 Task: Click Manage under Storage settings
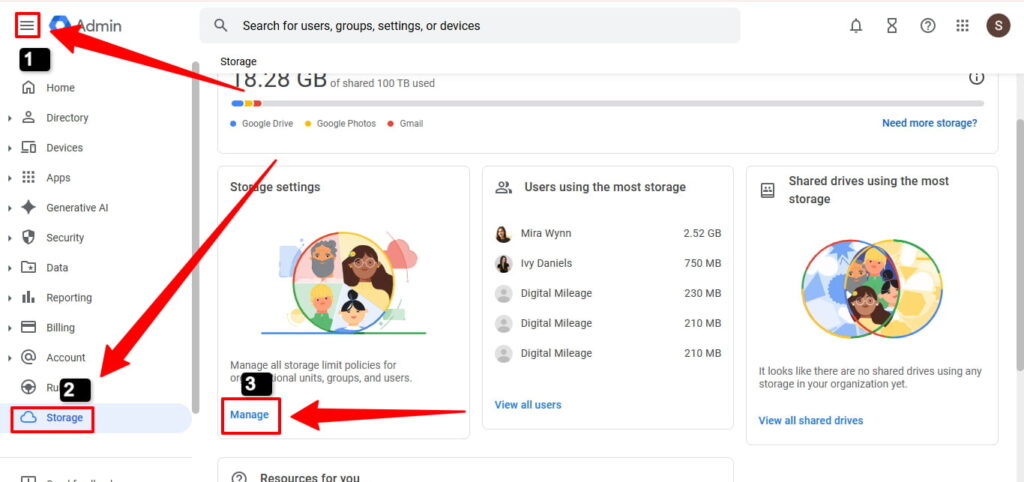click(249, 414)
